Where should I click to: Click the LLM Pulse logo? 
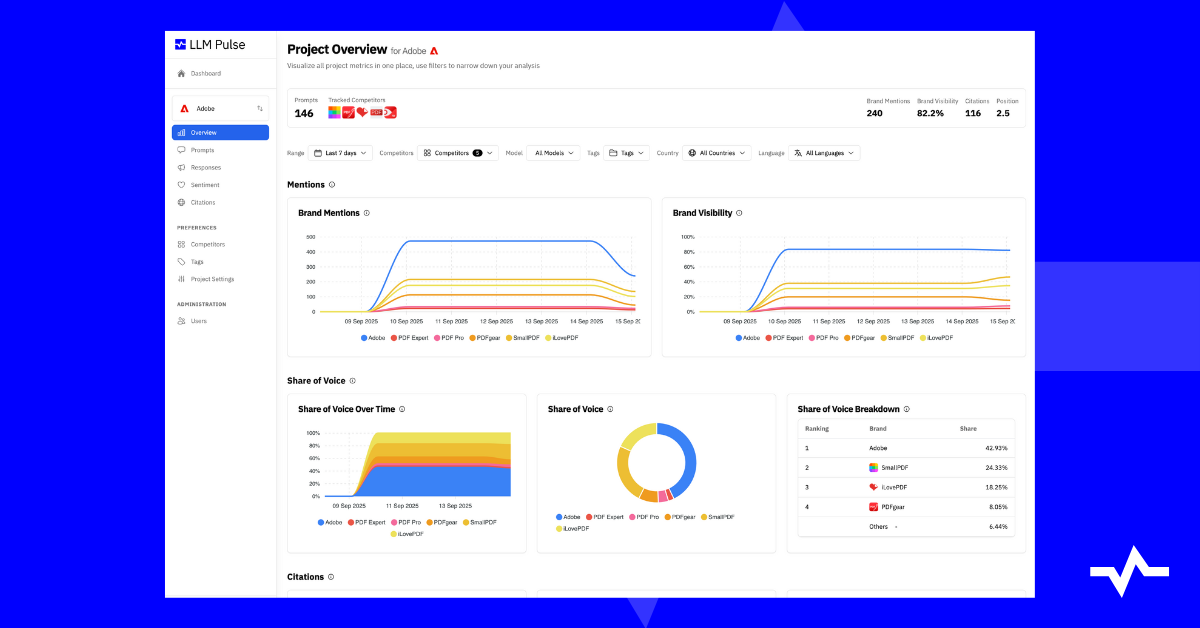(x=210, y=44)
